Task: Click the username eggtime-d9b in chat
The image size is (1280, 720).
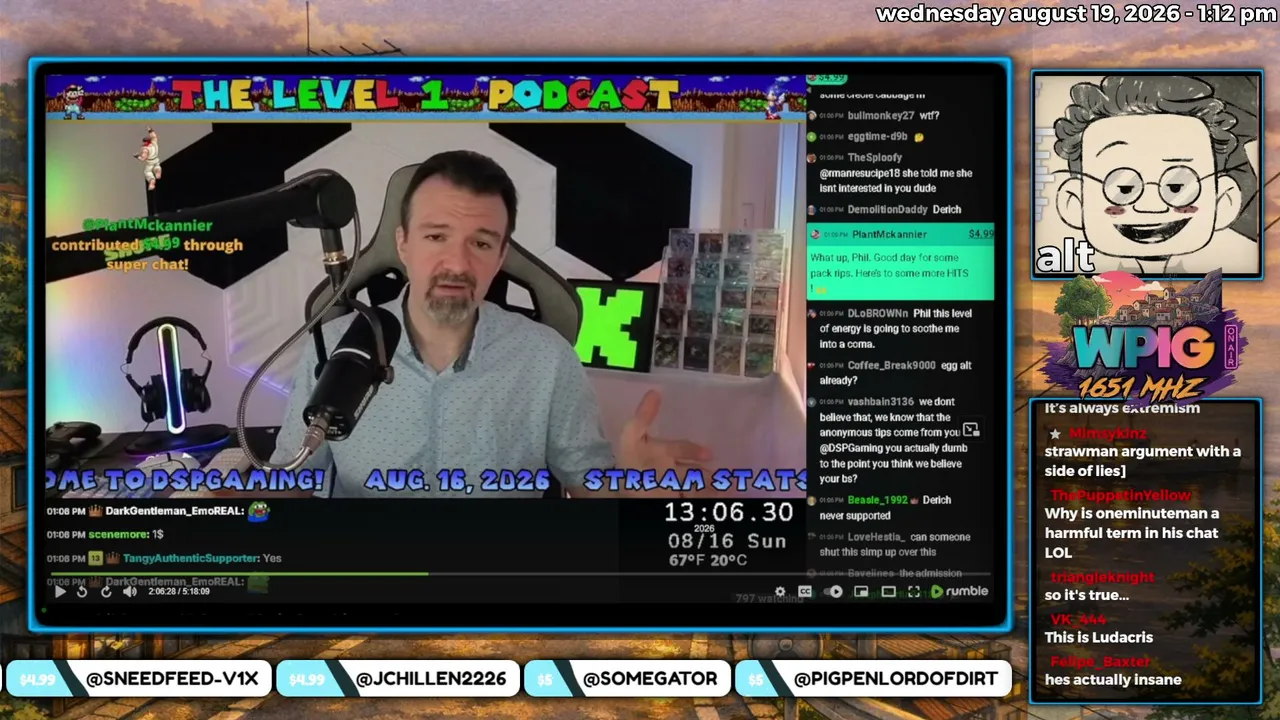Action: (877, 137)
